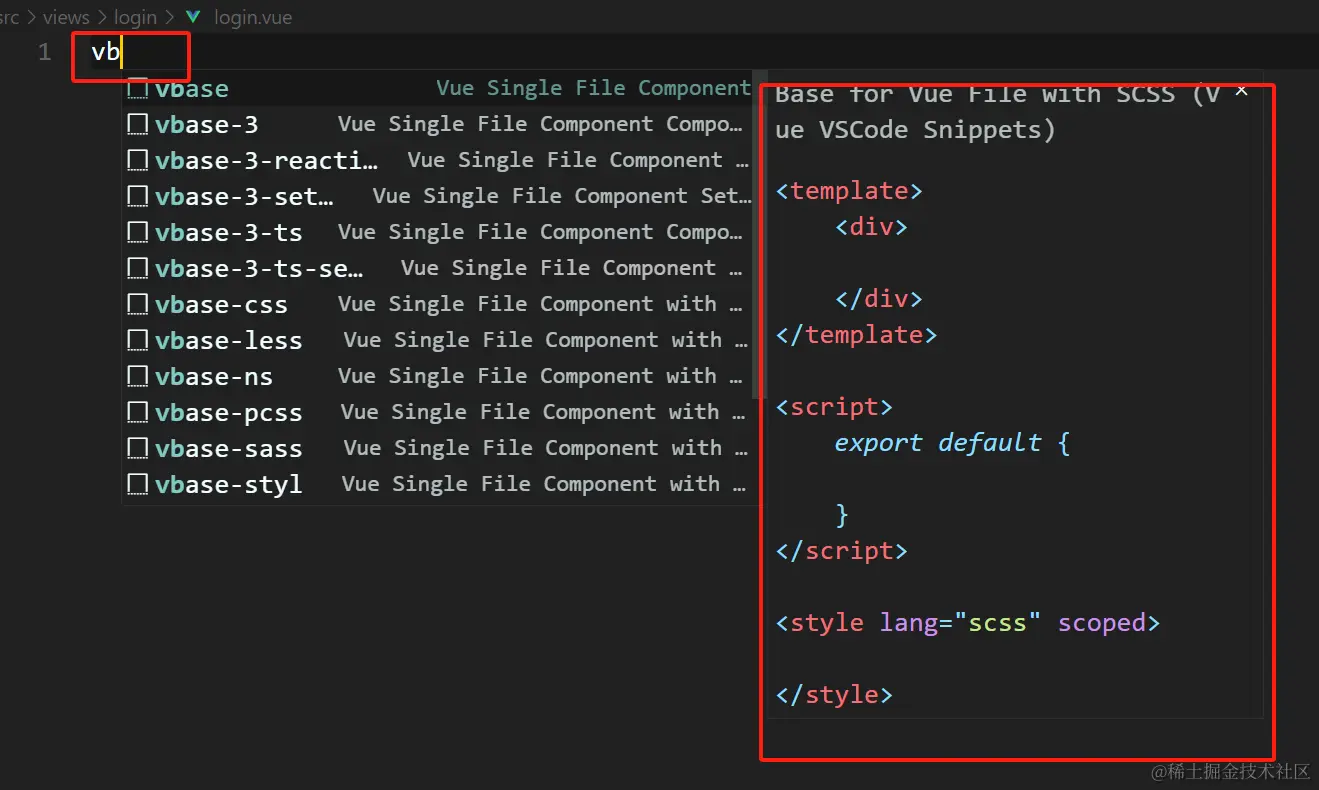Click the snippet icon beside vbase-less
The image size is (1319, 790).
(138, 340)
